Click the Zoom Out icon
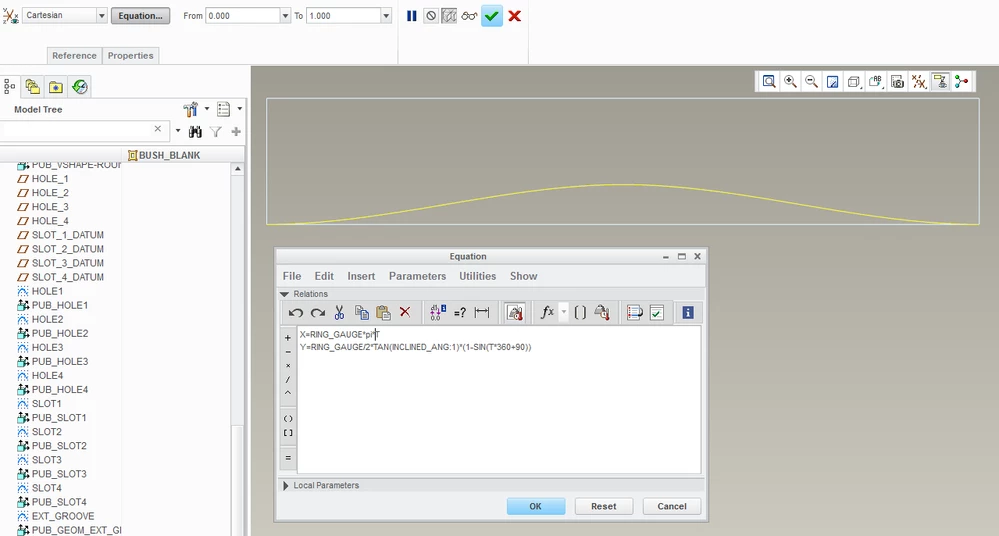 [811, 82]
